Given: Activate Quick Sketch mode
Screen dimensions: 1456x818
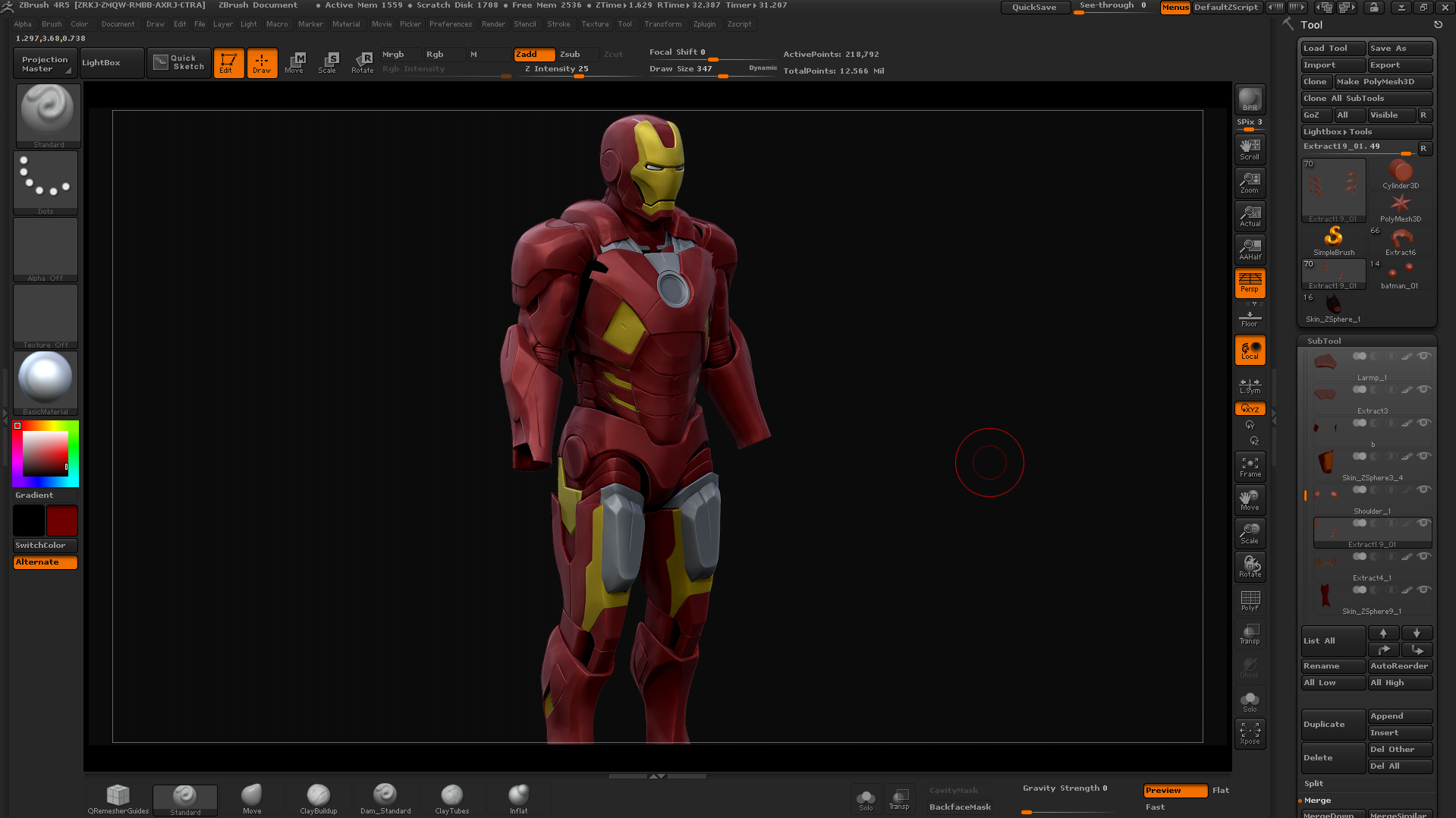Looking at the screenshot, I should point(179,63).
